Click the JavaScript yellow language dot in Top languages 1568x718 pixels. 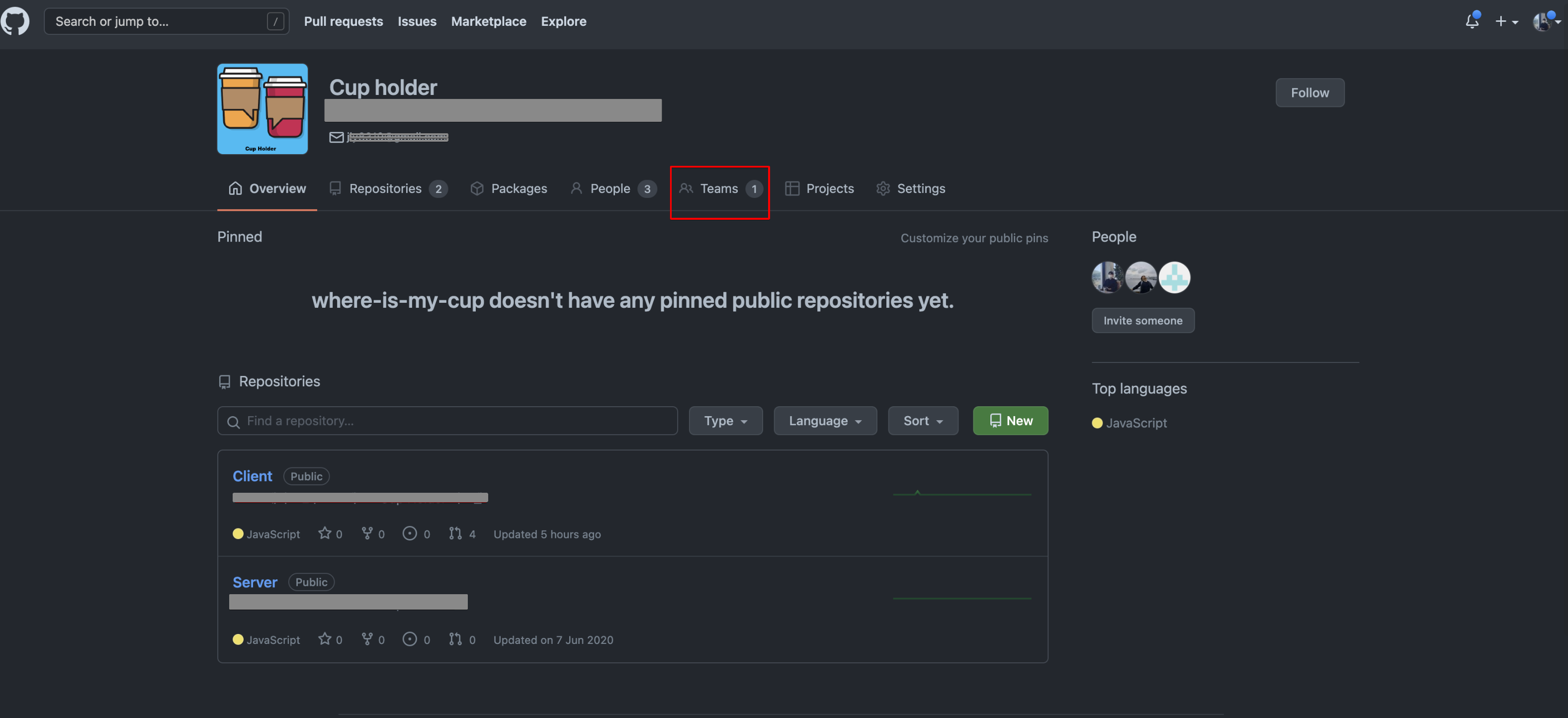pyautogui.click(x=1097, y=423)
